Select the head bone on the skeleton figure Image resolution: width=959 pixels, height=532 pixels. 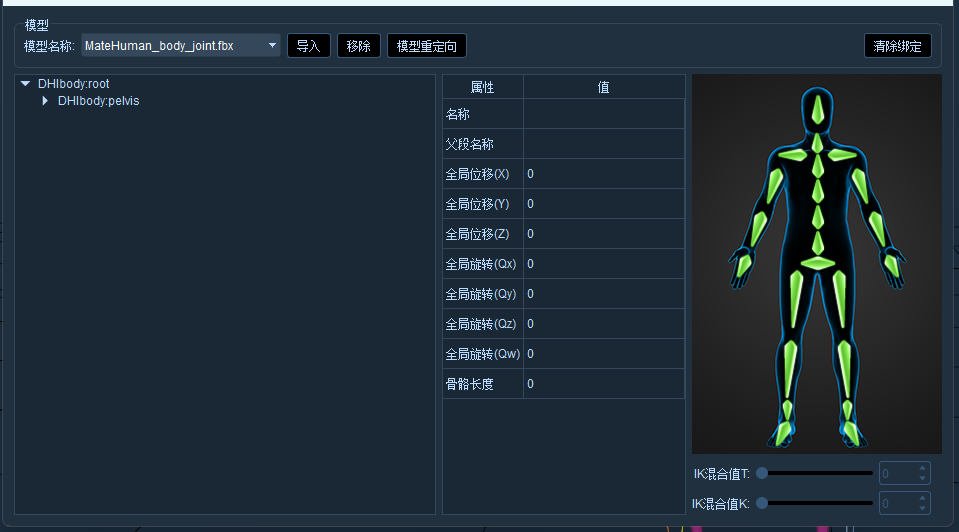pos(818,110)
